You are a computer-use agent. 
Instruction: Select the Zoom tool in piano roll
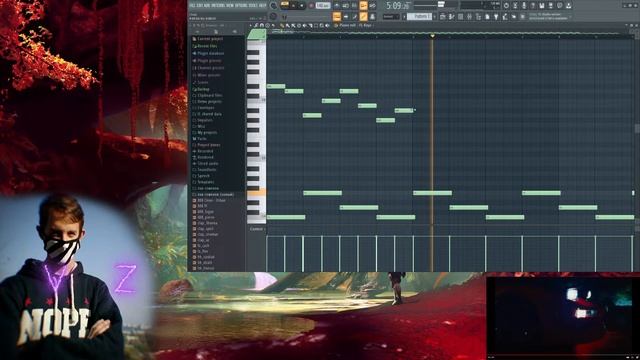(321, 25)
